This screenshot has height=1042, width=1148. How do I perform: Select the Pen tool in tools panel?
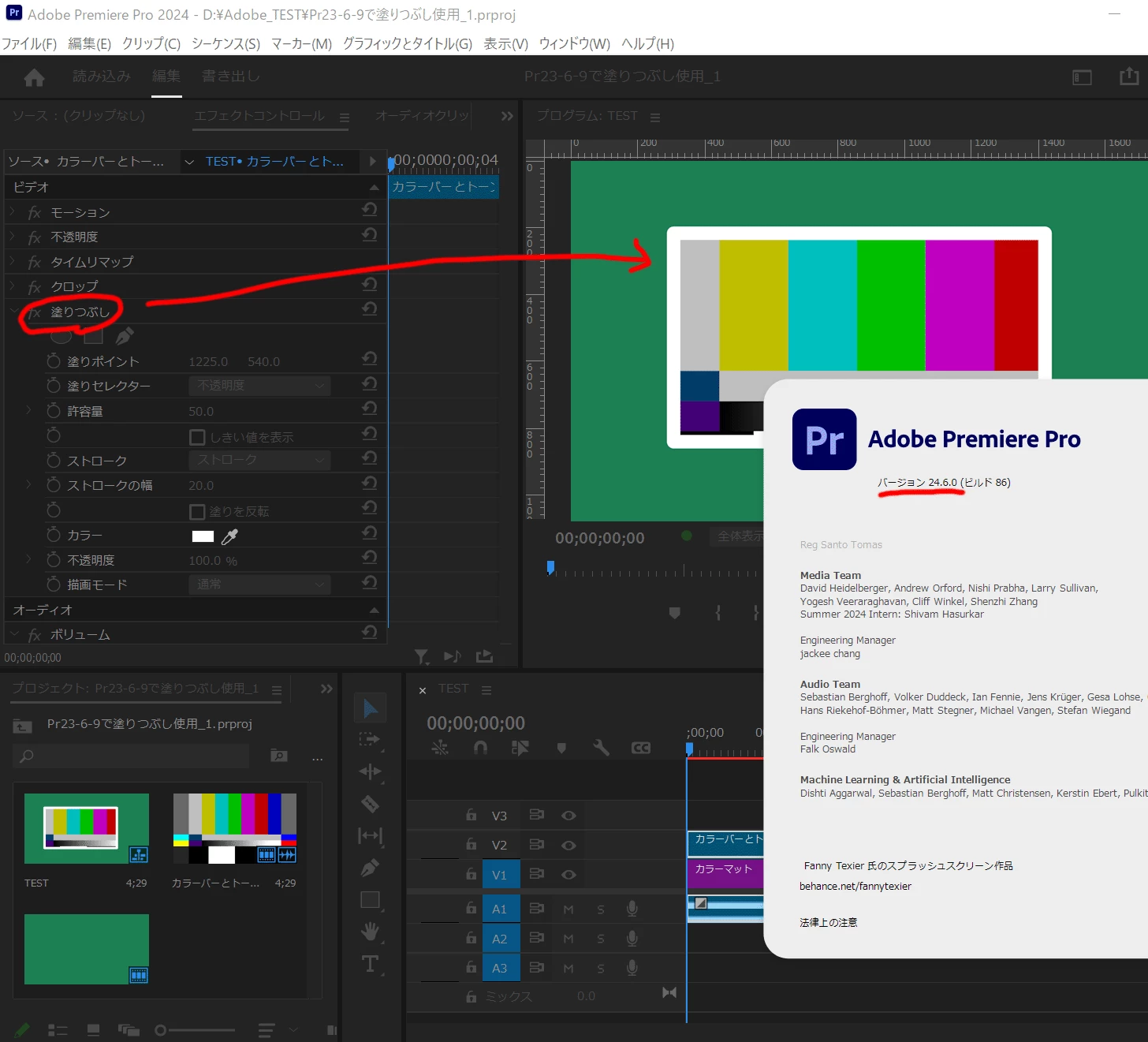(x=370, y=868)
